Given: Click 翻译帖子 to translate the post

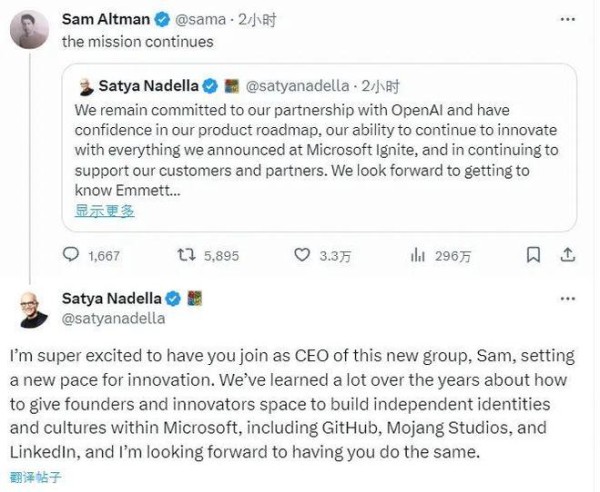Looking at the screenshot, I should (35, 478).
